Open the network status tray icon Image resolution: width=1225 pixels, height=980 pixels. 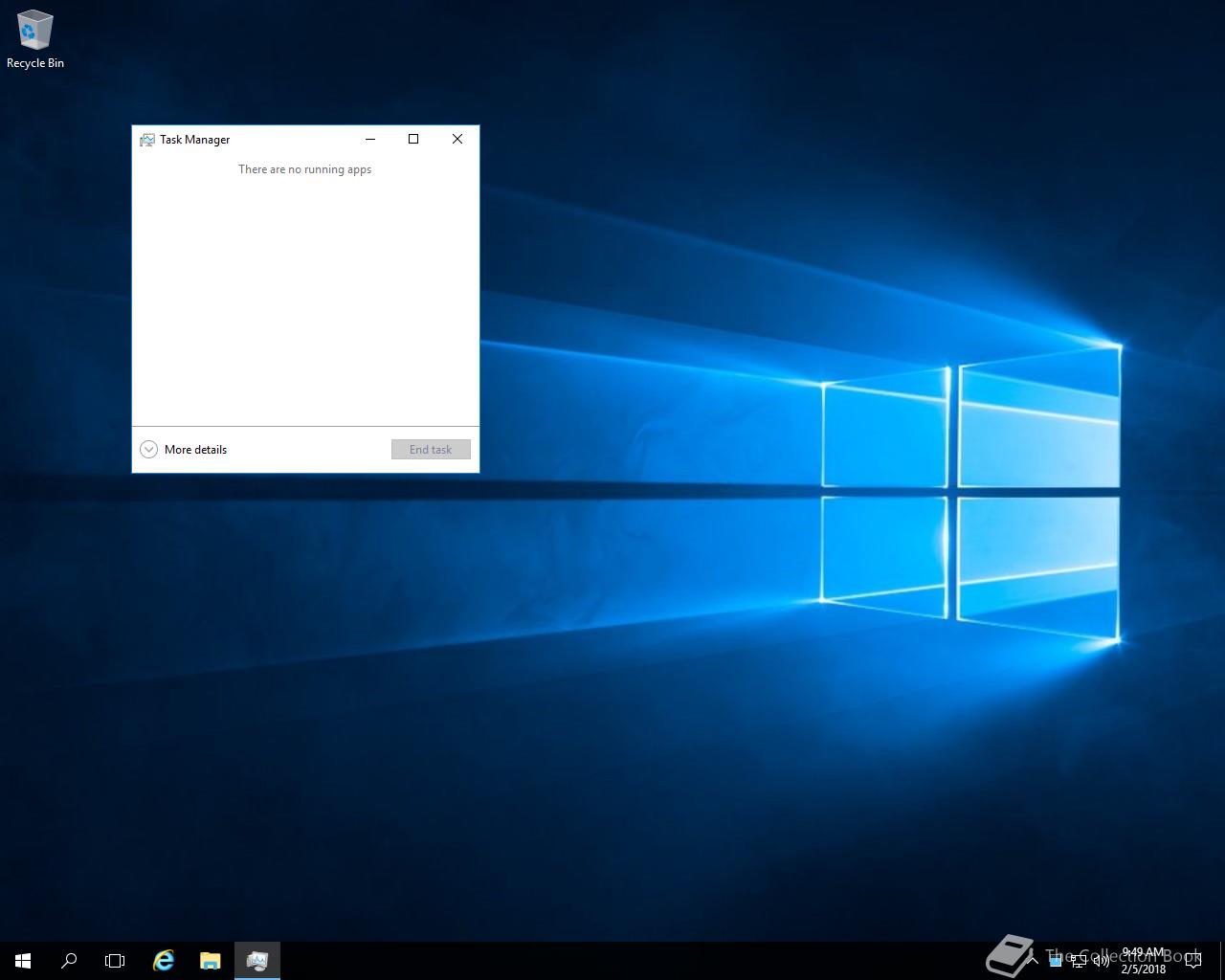click(x=1079, y=961)
